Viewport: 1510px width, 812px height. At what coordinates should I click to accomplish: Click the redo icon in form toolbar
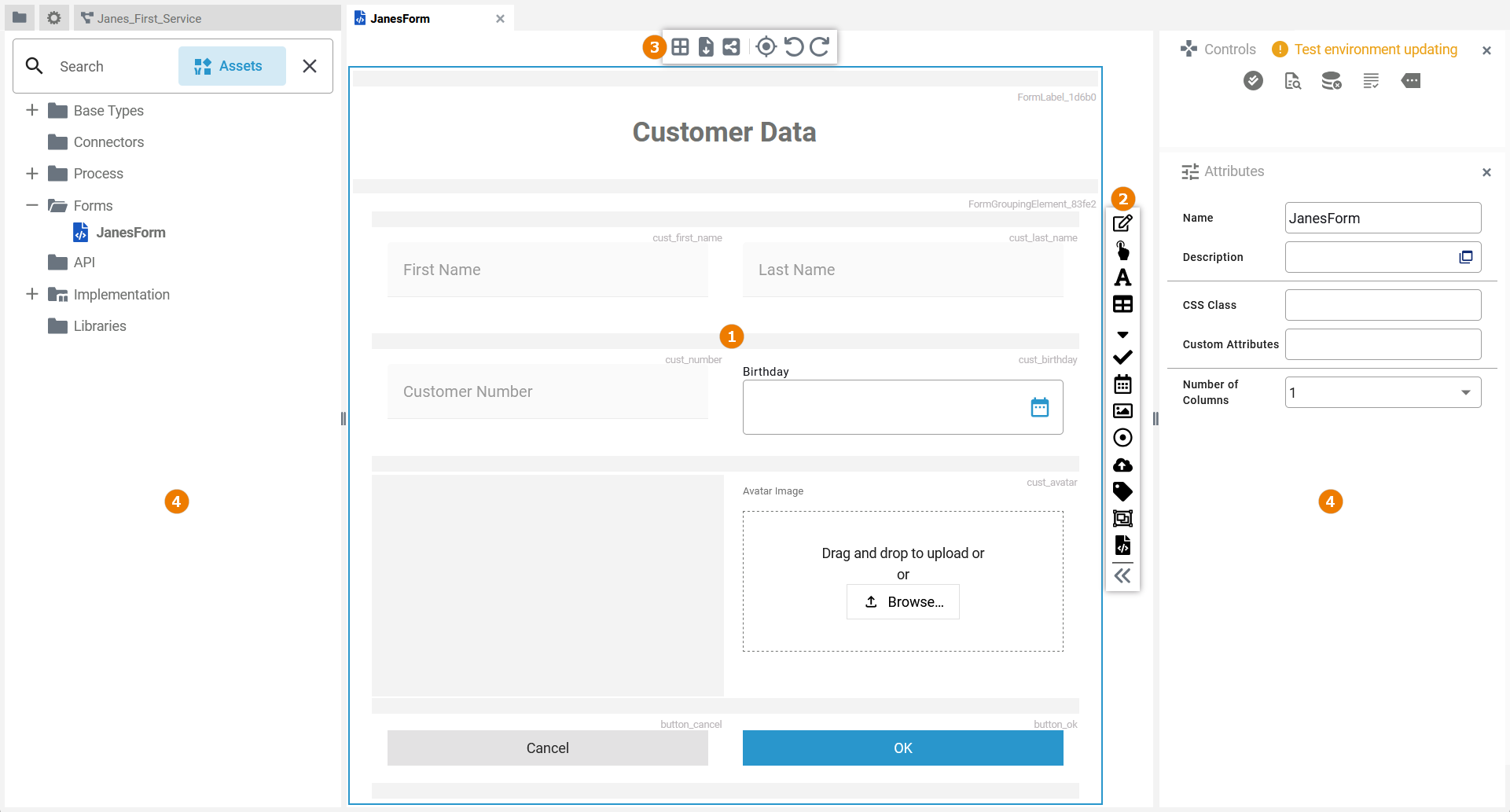(x=819, y=47)
